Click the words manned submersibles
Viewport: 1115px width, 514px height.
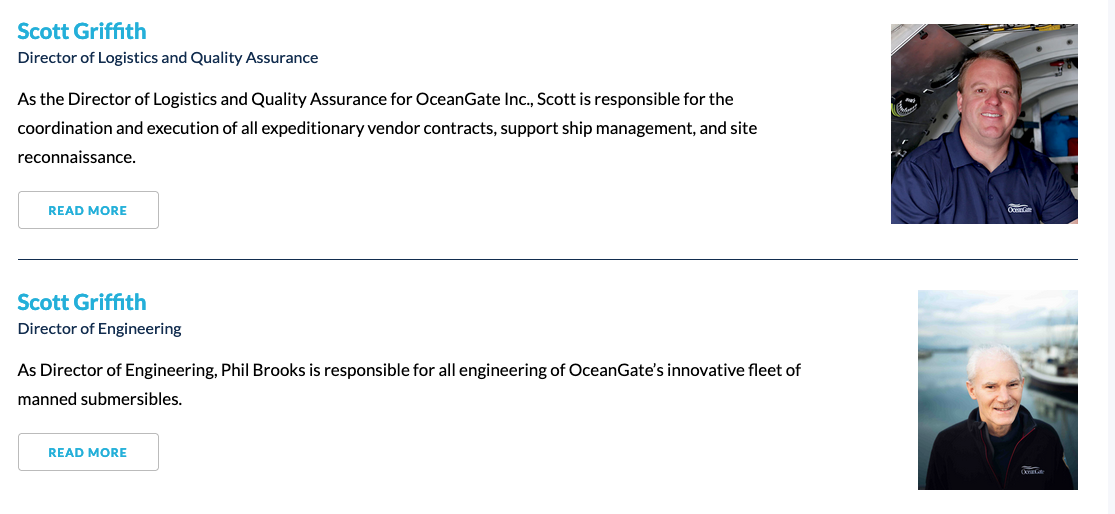click(x=99, y=399)
